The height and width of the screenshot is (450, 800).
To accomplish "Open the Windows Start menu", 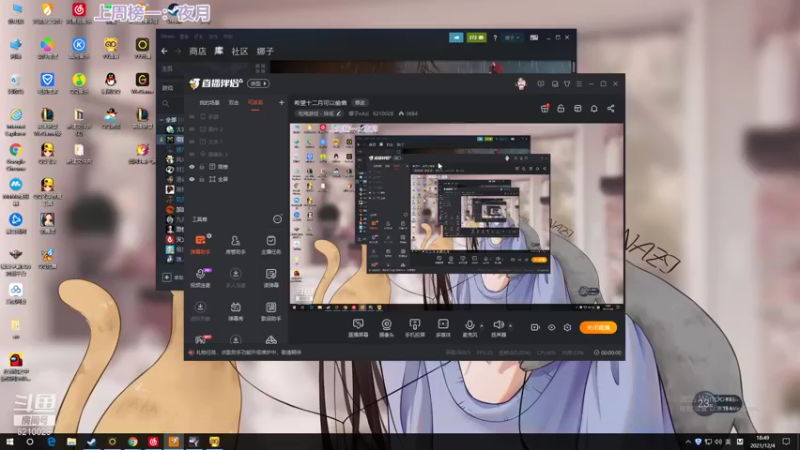I will pyautogui.click(x=9, y=441).
